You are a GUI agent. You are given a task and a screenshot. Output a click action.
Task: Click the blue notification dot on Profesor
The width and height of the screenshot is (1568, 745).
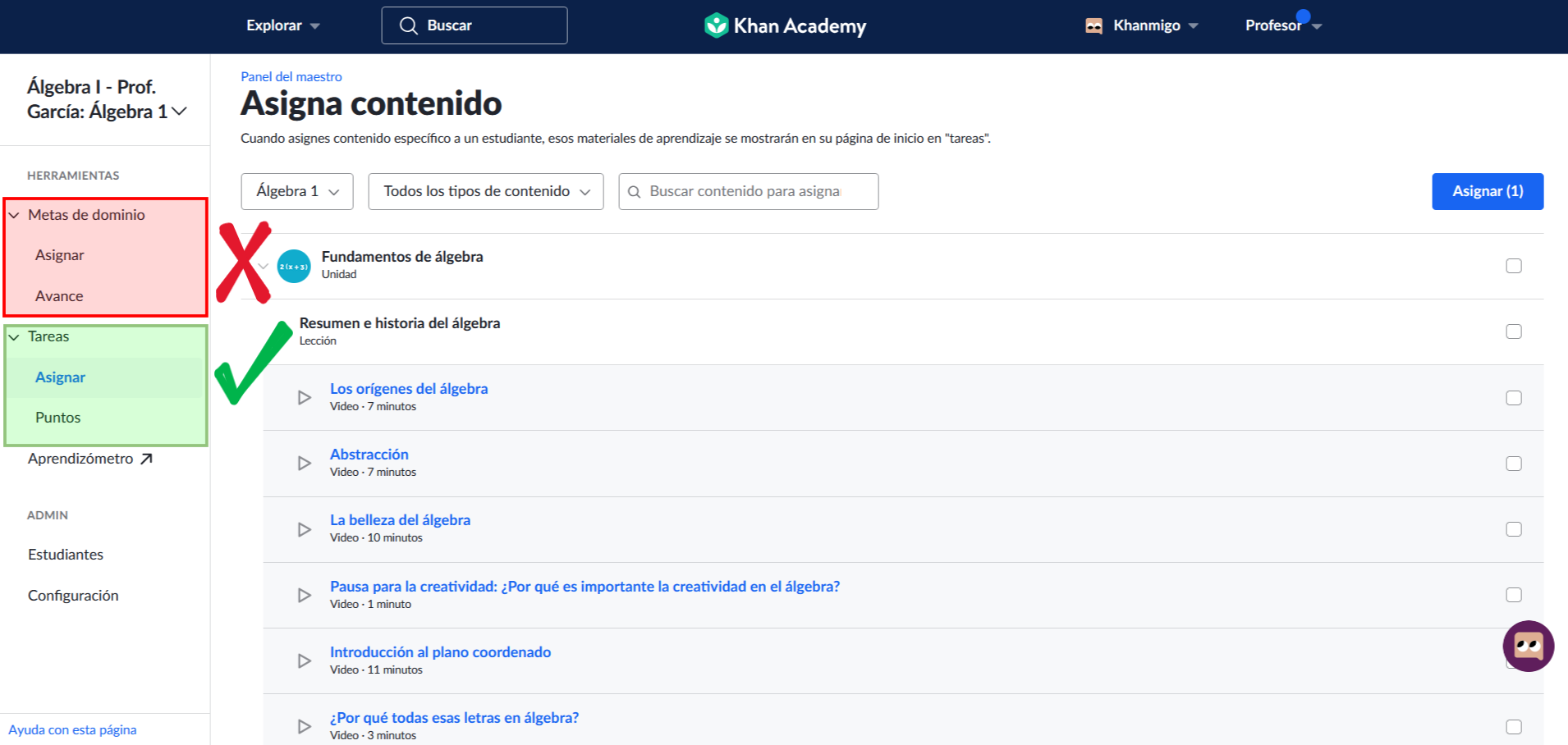click(1303, 16)
